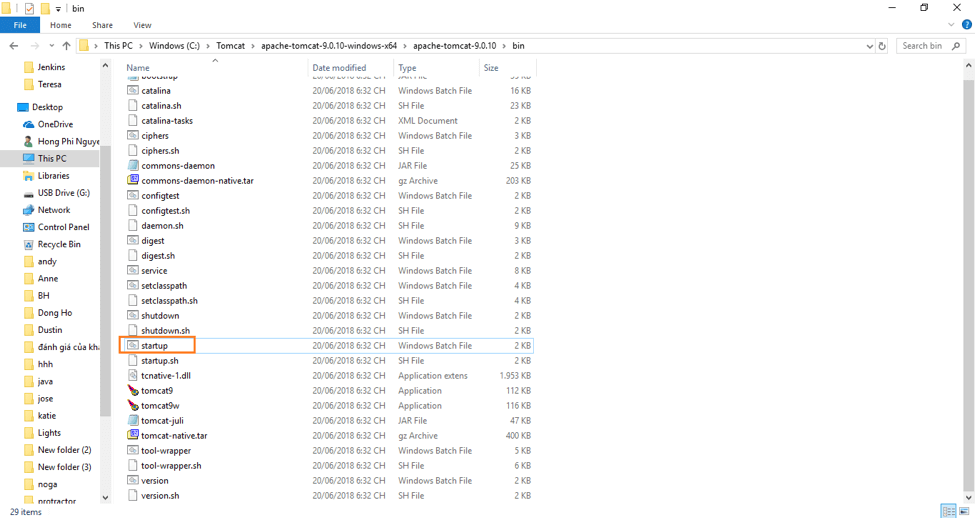Refresh the bin folder view

882,45
